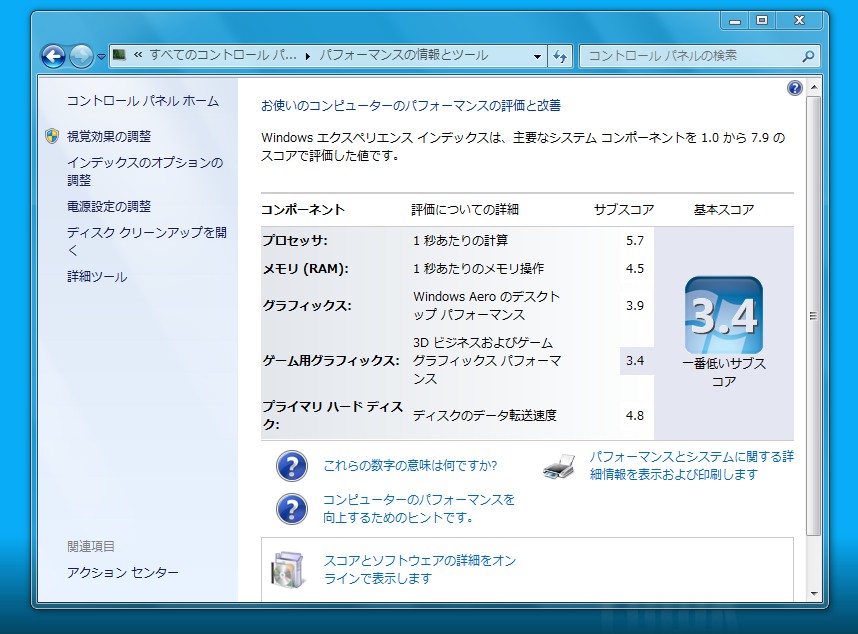Open アクション センター under related items
This screenshot has width=858, height=634.
[123, 573]
